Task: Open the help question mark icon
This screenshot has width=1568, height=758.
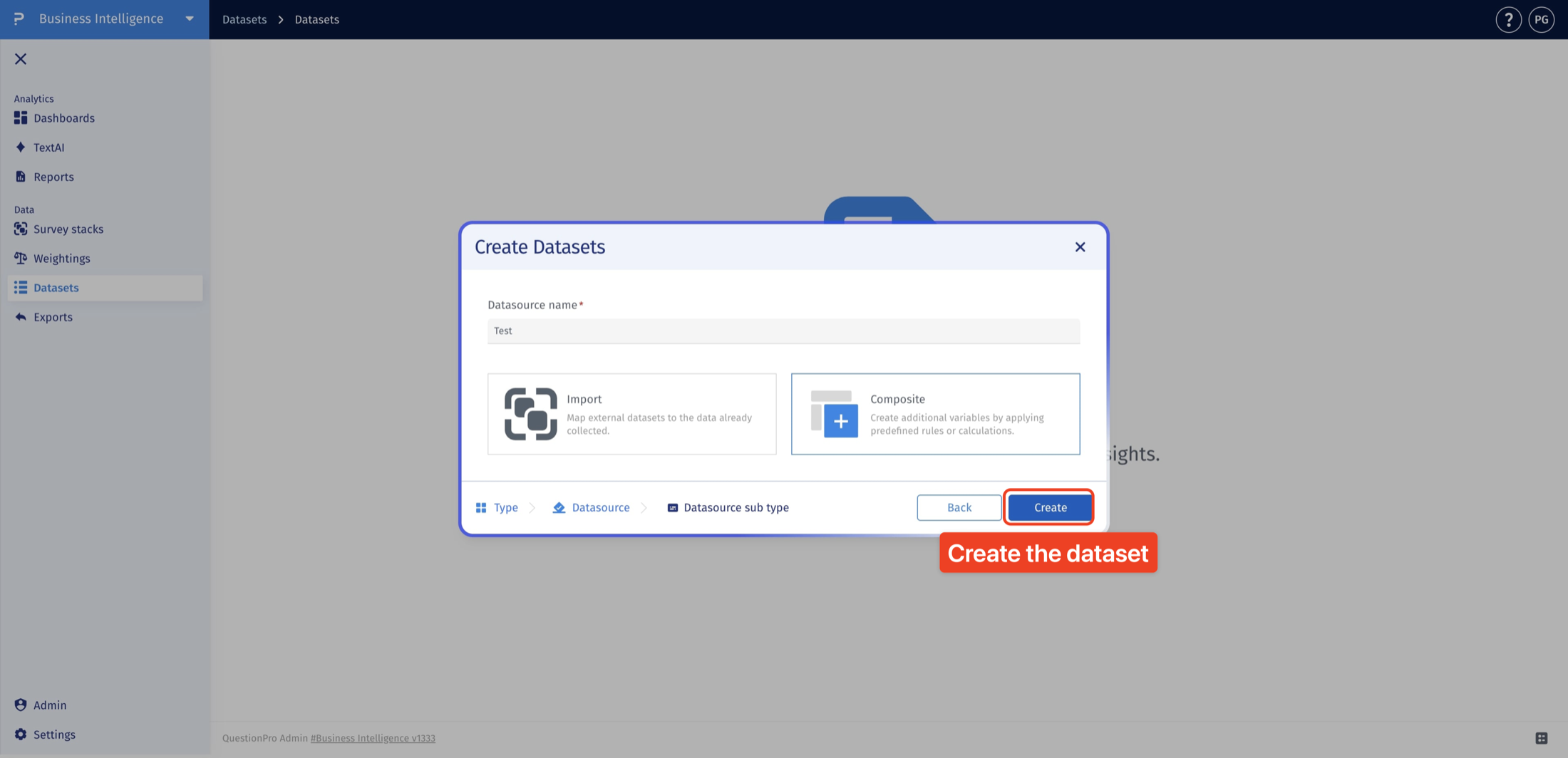Action: coord(1508,20)
